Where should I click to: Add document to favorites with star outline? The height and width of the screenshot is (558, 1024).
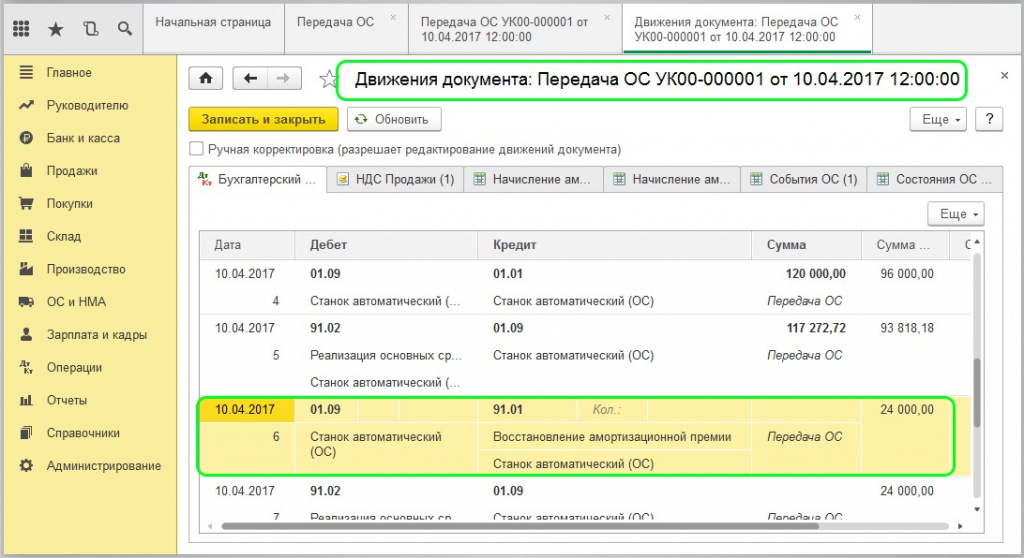pyautogui.click(x=325, y=79)
